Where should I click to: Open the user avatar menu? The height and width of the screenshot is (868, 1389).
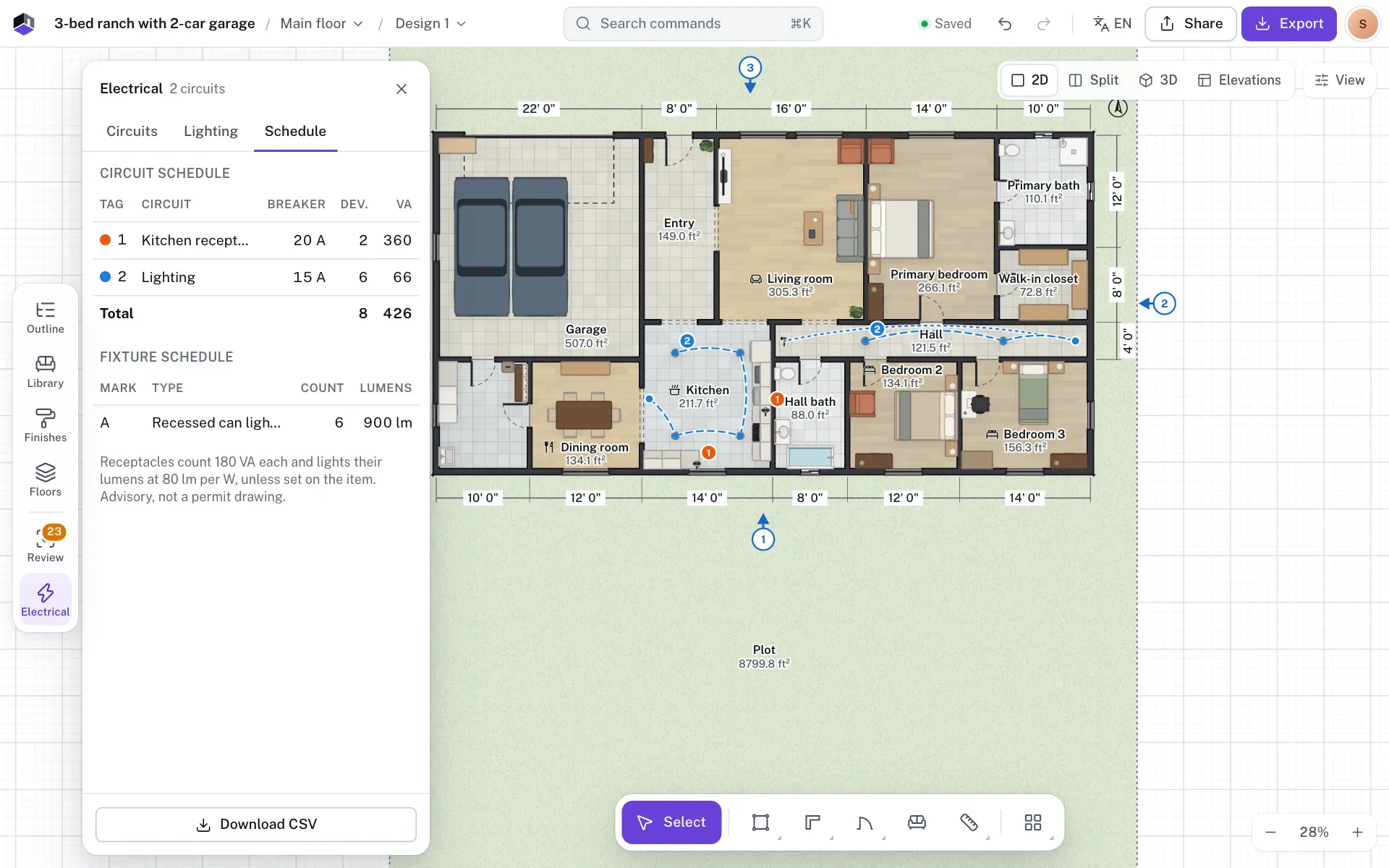(x=1363, y=24)
